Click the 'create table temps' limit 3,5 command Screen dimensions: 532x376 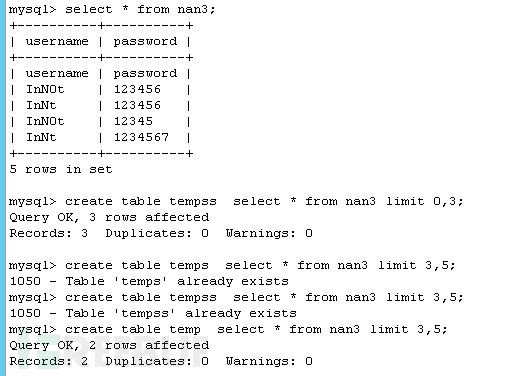(232, 265)
